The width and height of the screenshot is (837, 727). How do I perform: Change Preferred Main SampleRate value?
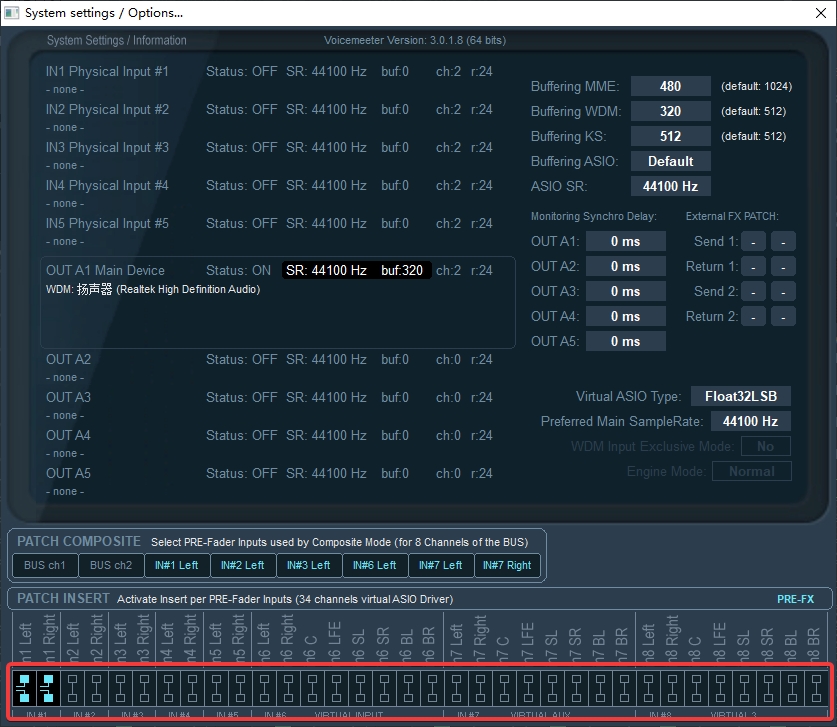pos(751,421)
